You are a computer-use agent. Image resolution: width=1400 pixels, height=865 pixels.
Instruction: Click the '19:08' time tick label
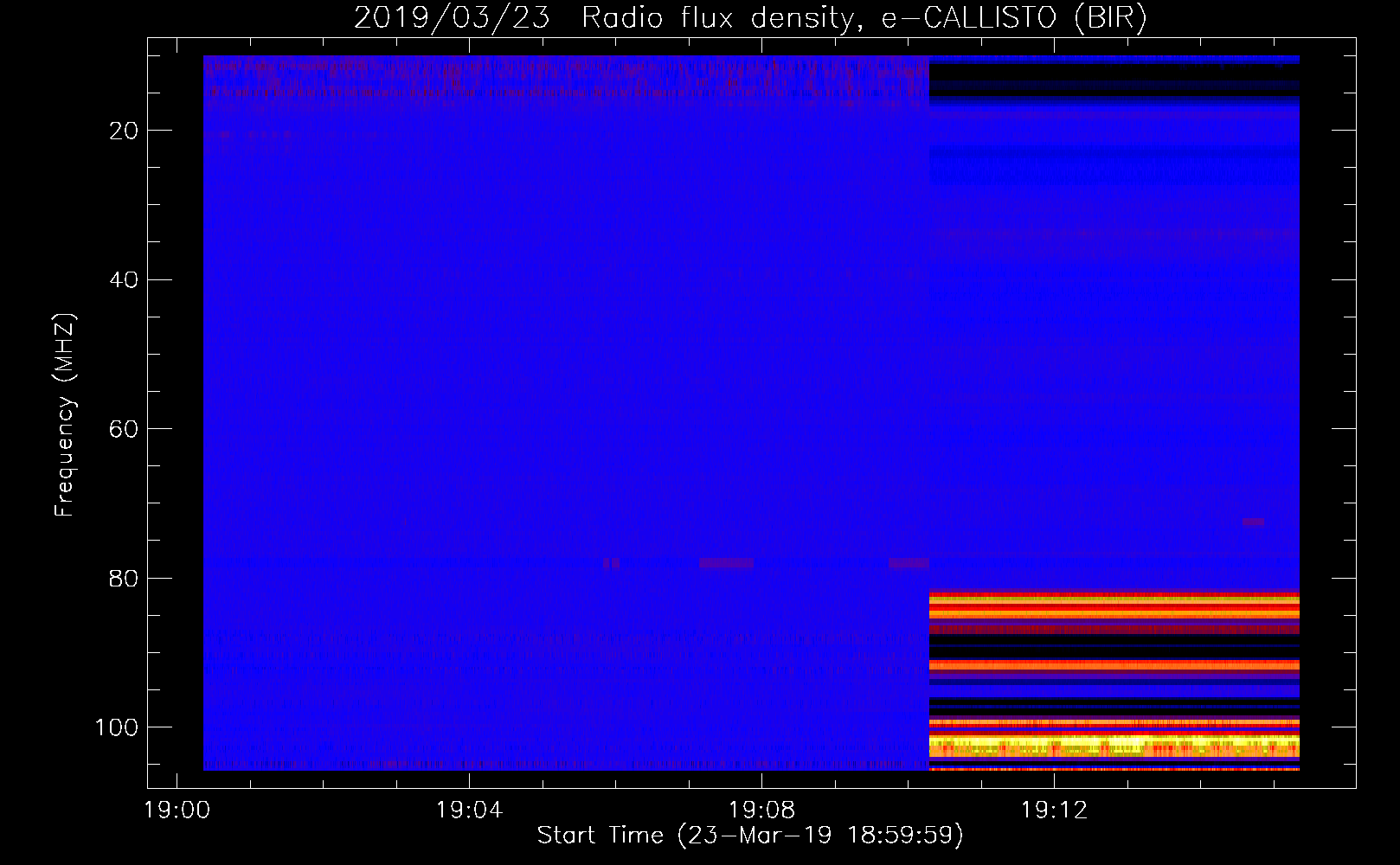coord(761,811)
